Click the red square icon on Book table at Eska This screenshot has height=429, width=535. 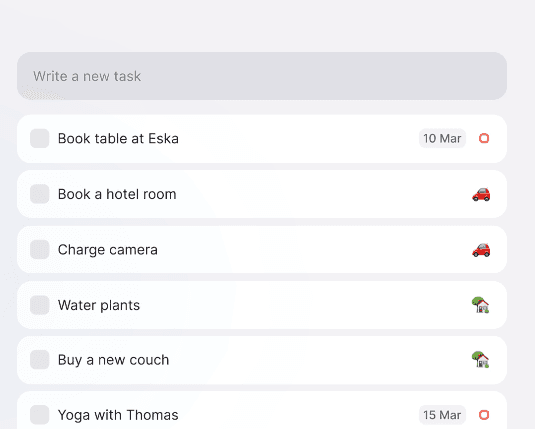[484, 138]
